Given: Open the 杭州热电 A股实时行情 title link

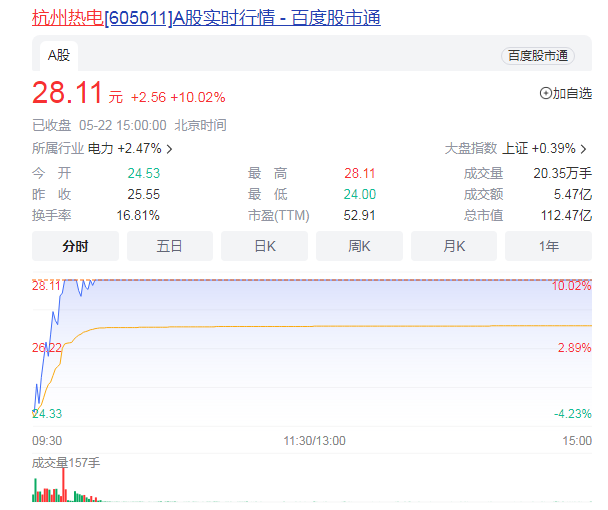Looking at the screenshot, I should (x=206, y=18).
